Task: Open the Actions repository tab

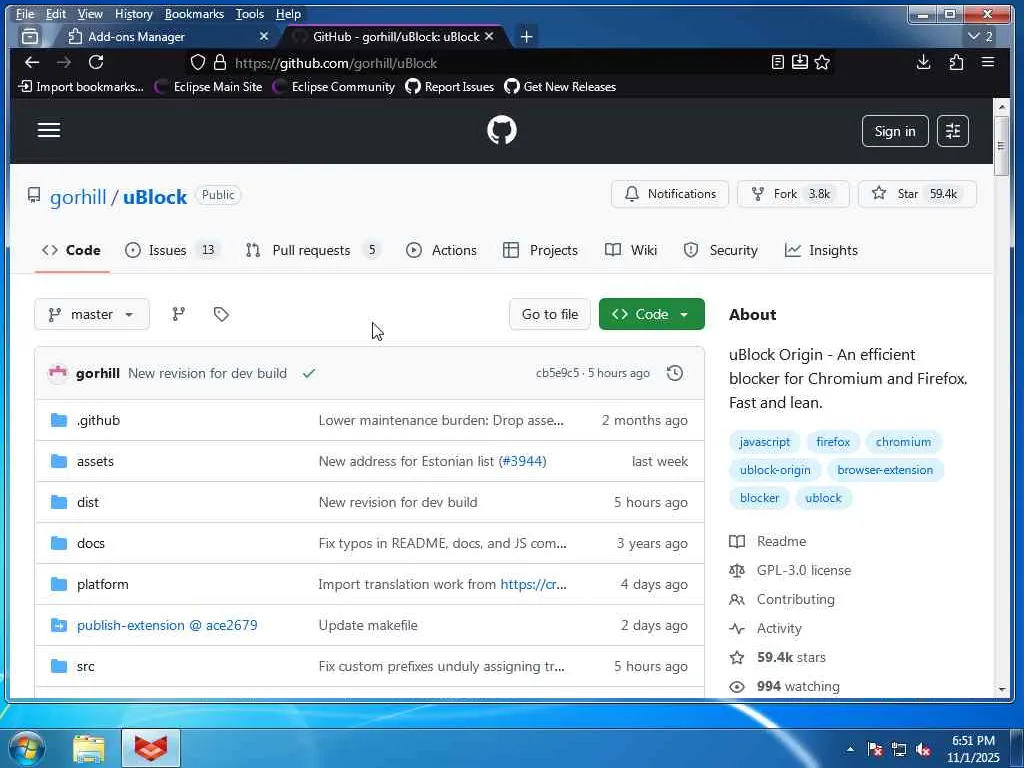Action: tap(441, 250)
